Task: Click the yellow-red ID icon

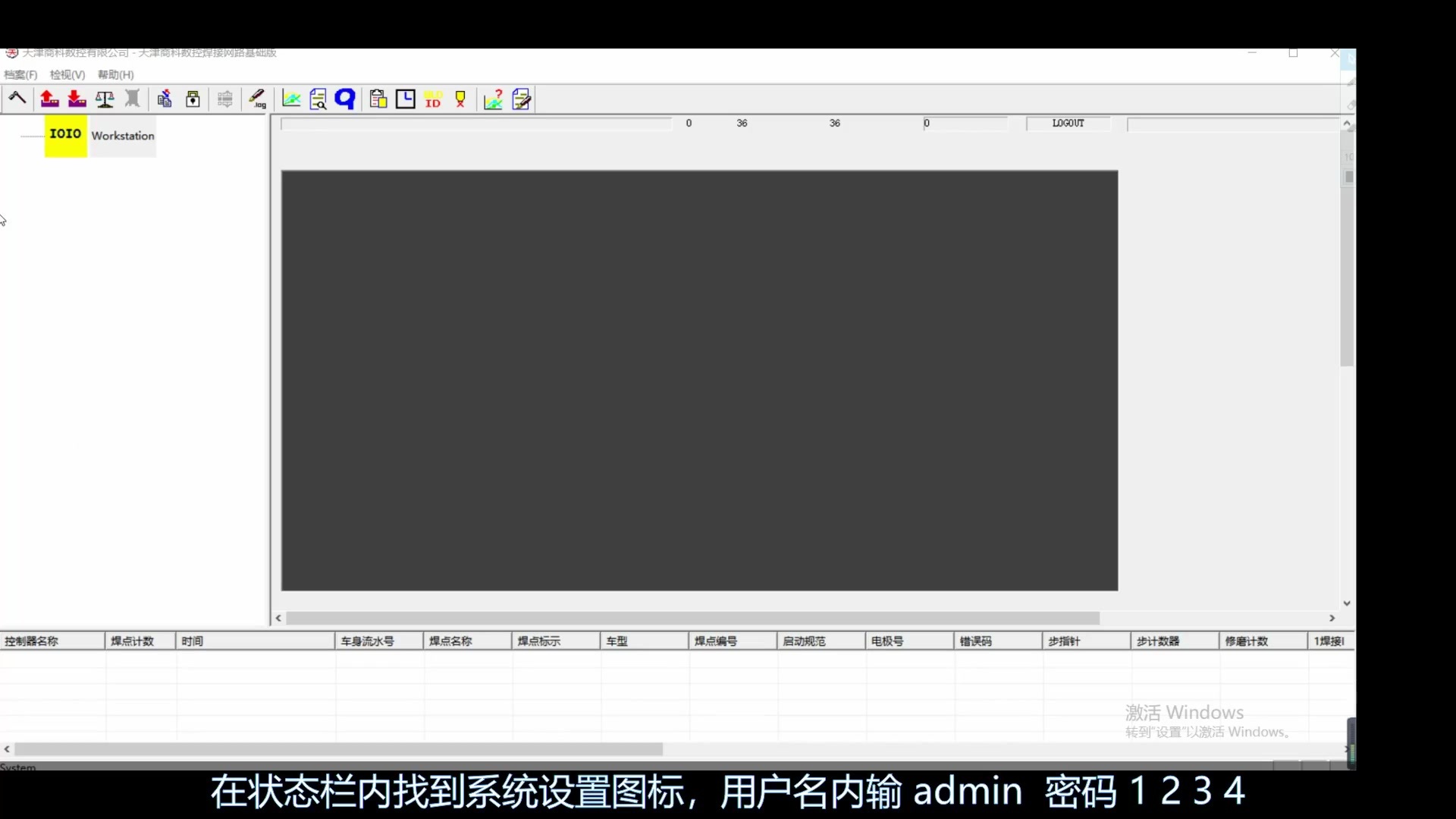Action: pyautogui.click(x=433, y=99)
